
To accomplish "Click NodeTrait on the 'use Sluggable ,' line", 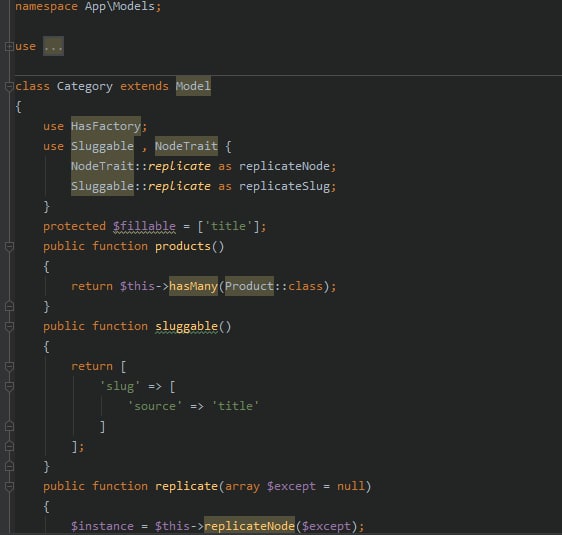I will pos(186,146).
